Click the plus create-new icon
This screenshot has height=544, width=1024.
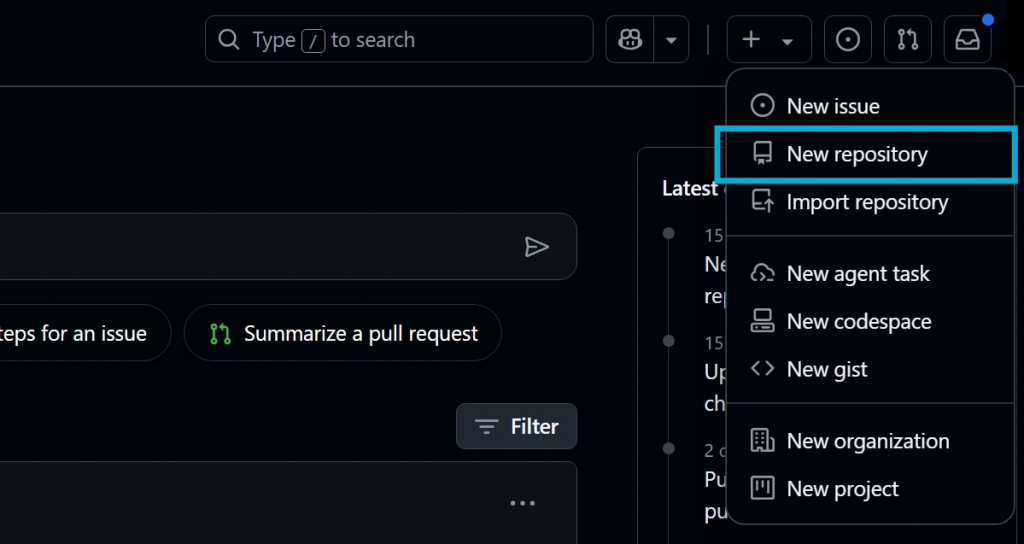751,39
